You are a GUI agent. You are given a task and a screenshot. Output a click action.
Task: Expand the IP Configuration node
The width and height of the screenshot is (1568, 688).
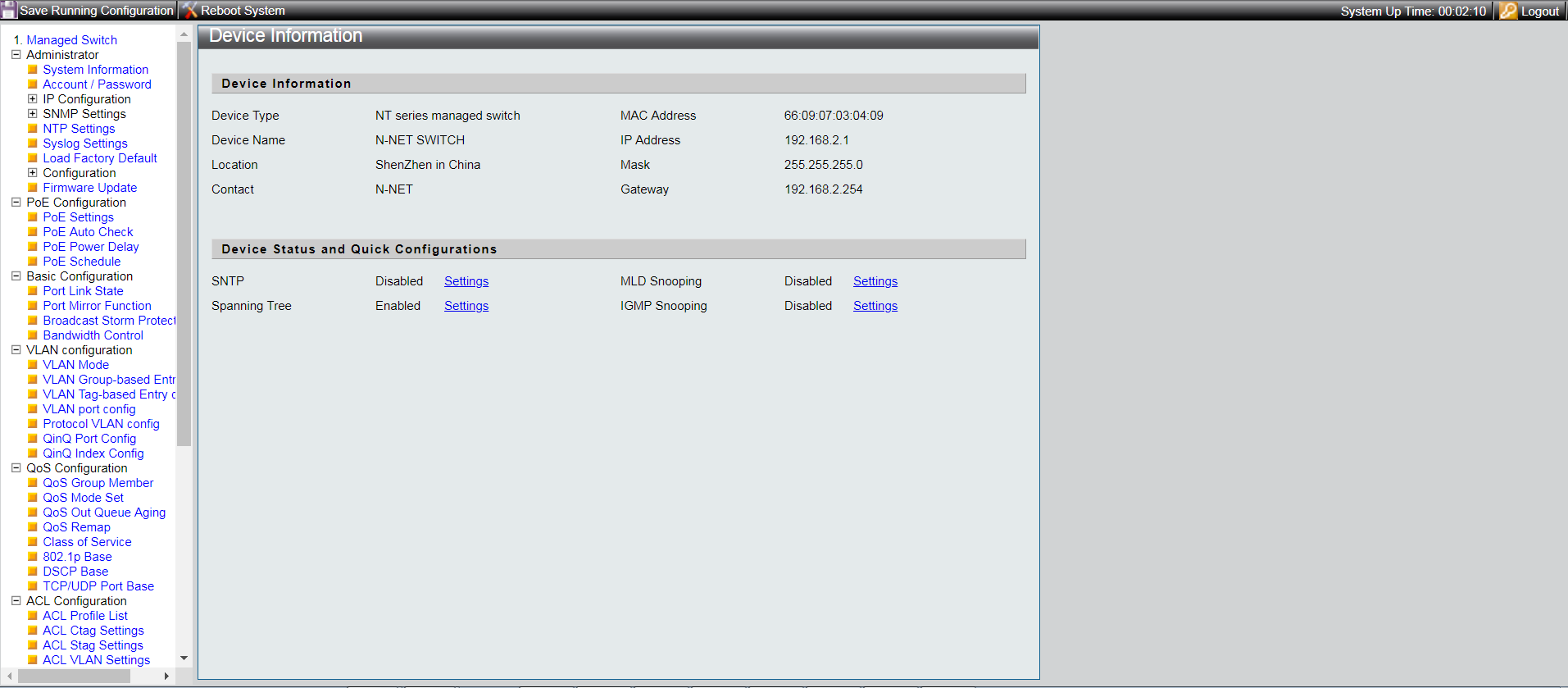pyautogui.click(x=32, y=99)
